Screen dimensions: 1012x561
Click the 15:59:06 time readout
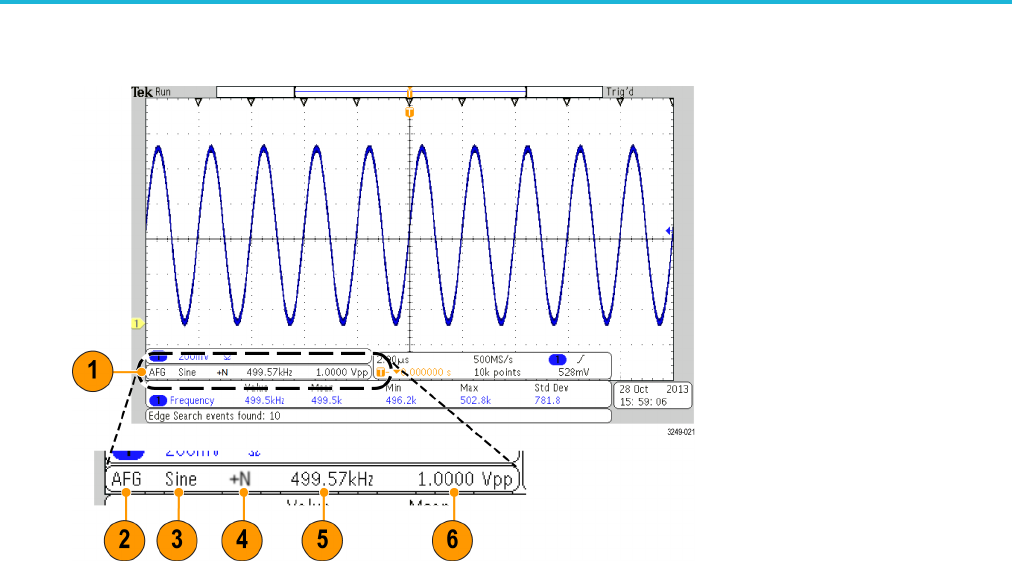(x=643, y=402)
